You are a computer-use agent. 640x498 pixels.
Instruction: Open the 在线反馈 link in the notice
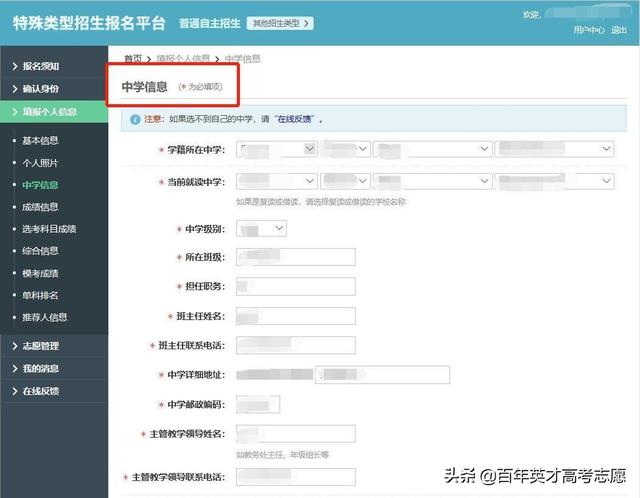(294, 119)
